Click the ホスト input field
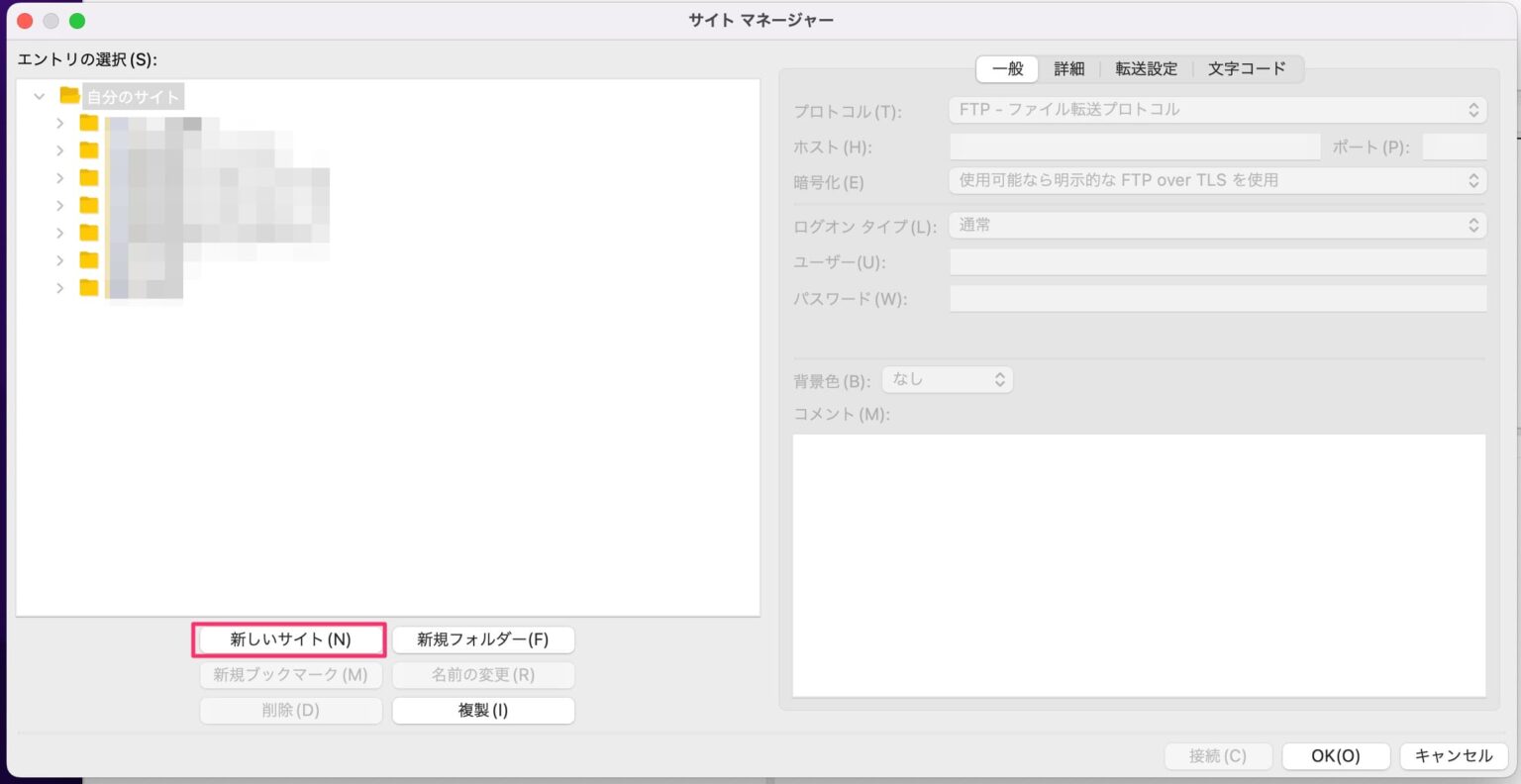The image size is (1521, 784). (x=1135, y=146)
